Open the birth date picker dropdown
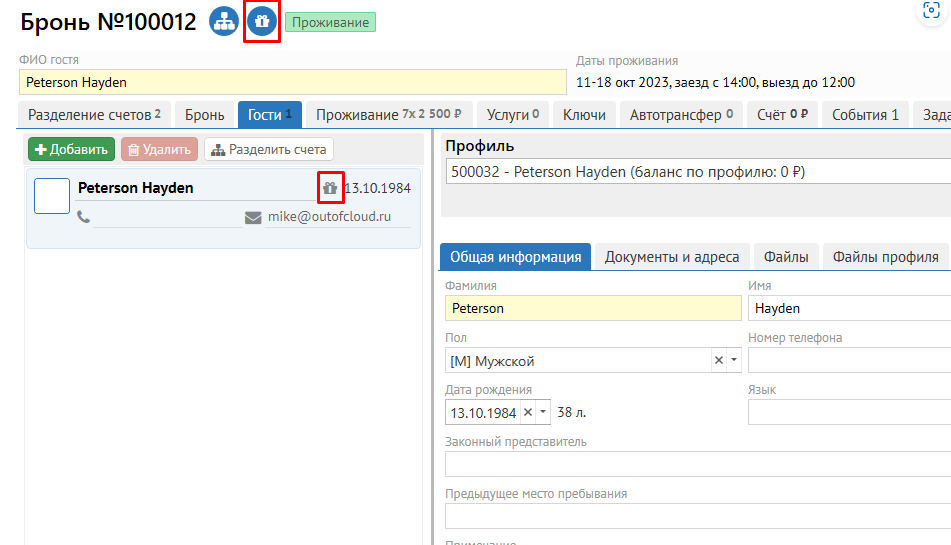Viewport: 951px width, 545px height. click(x=543, y=412)
